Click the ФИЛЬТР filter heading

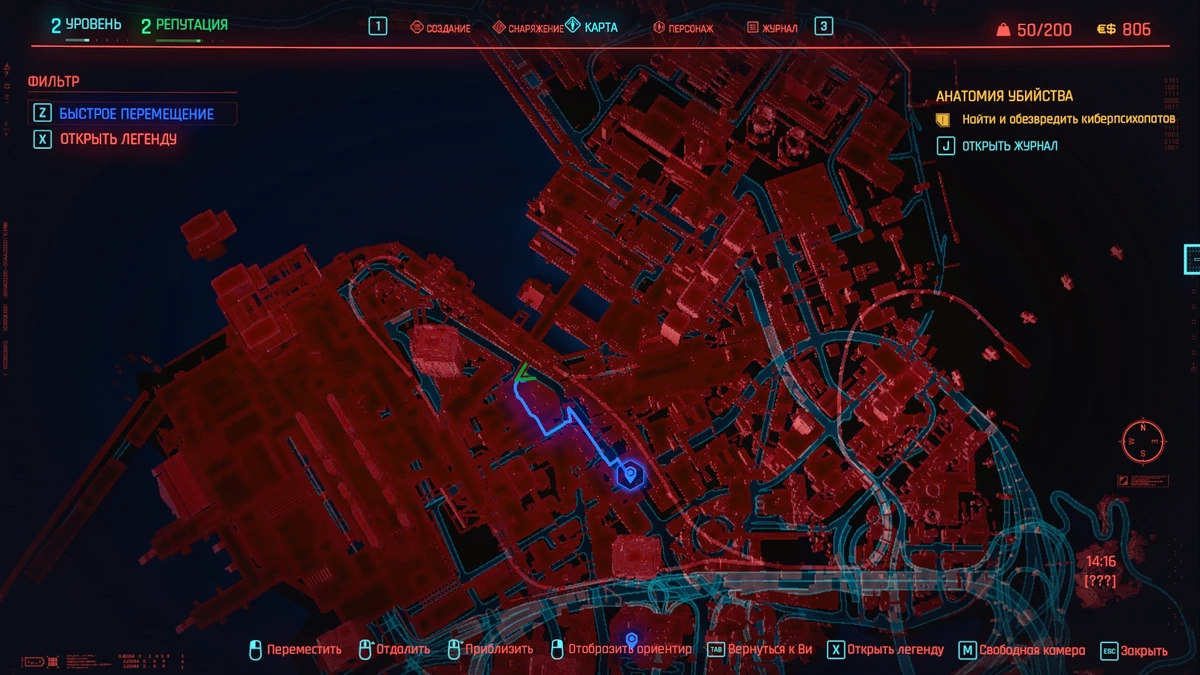click(x=54, y=81)
